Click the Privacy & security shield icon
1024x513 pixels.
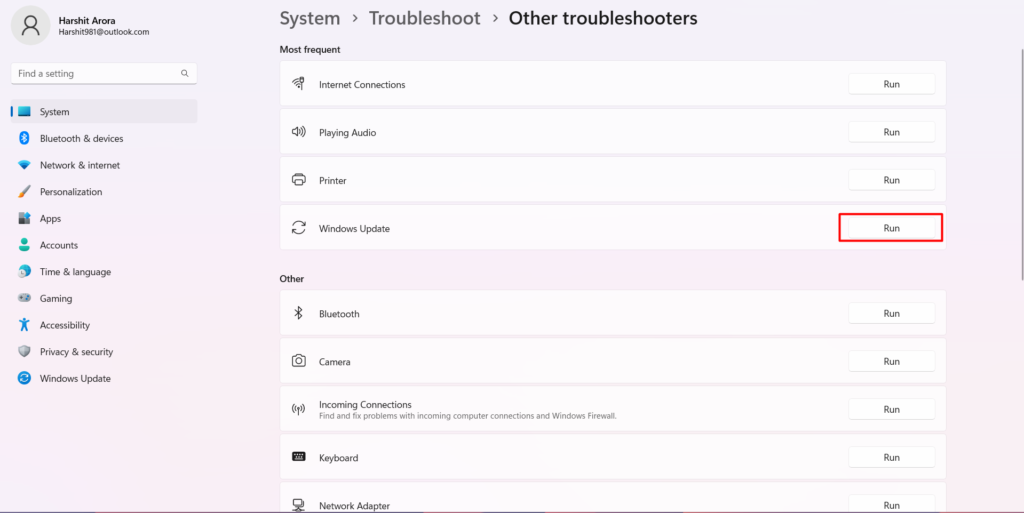coord(24,352)
